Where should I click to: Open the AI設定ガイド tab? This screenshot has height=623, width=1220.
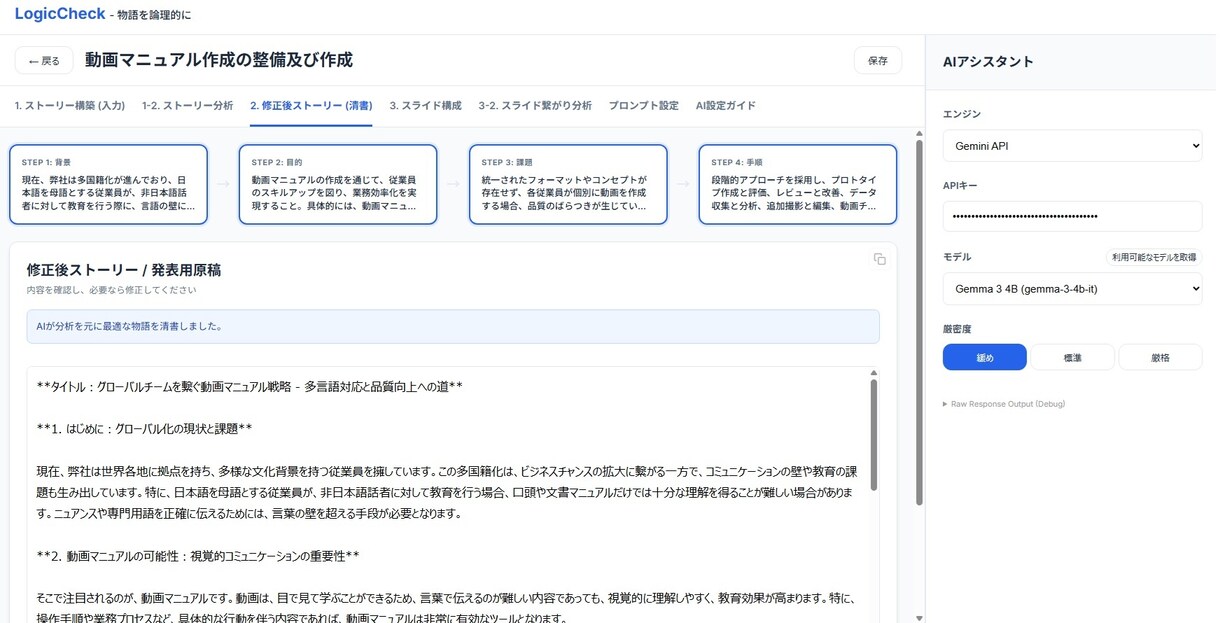(726, 106)
